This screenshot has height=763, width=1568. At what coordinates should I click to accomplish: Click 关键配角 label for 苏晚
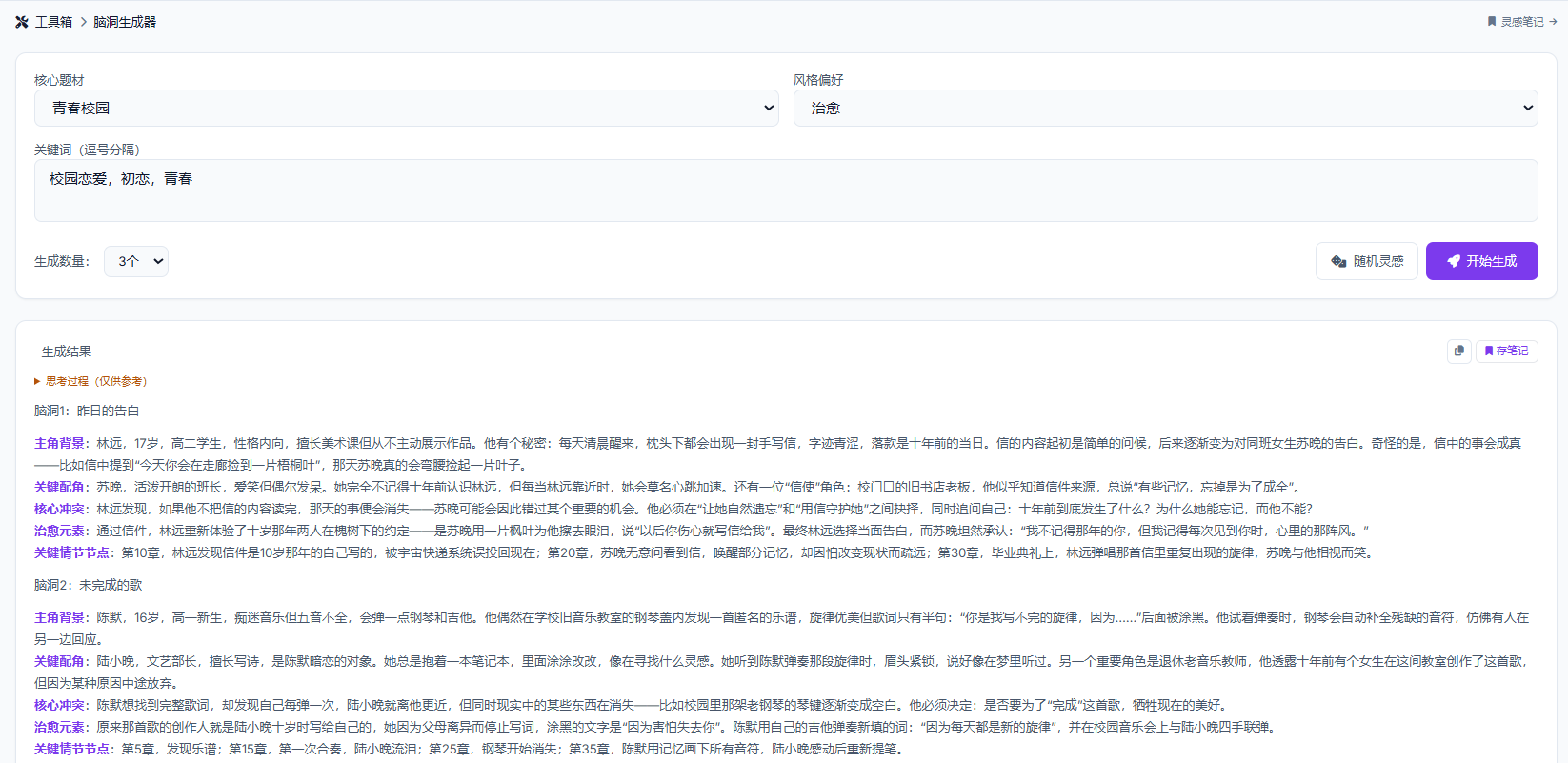click(60, 487)
